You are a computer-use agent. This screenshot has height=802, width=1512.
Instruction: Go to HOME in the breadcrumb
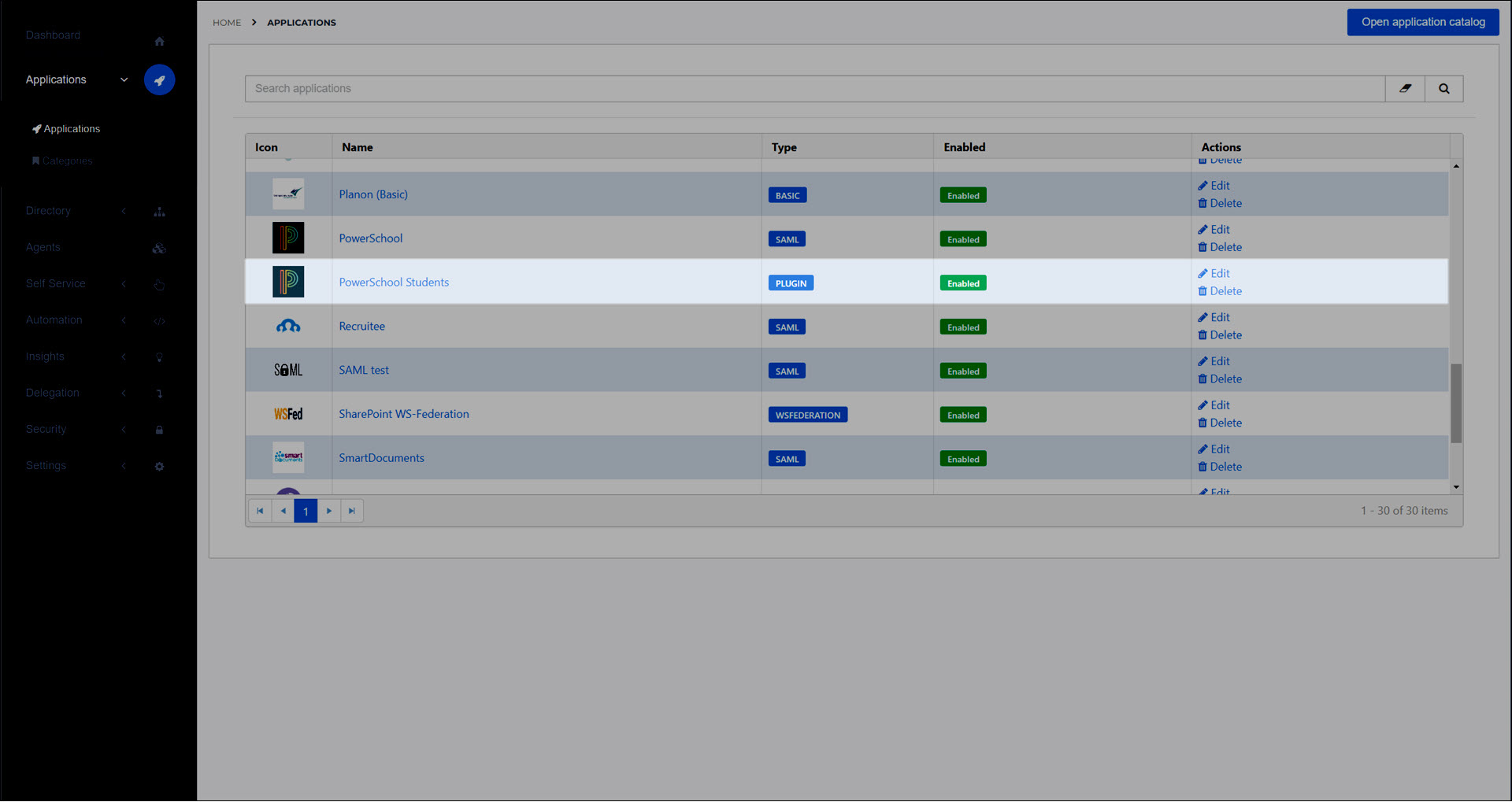227,23
